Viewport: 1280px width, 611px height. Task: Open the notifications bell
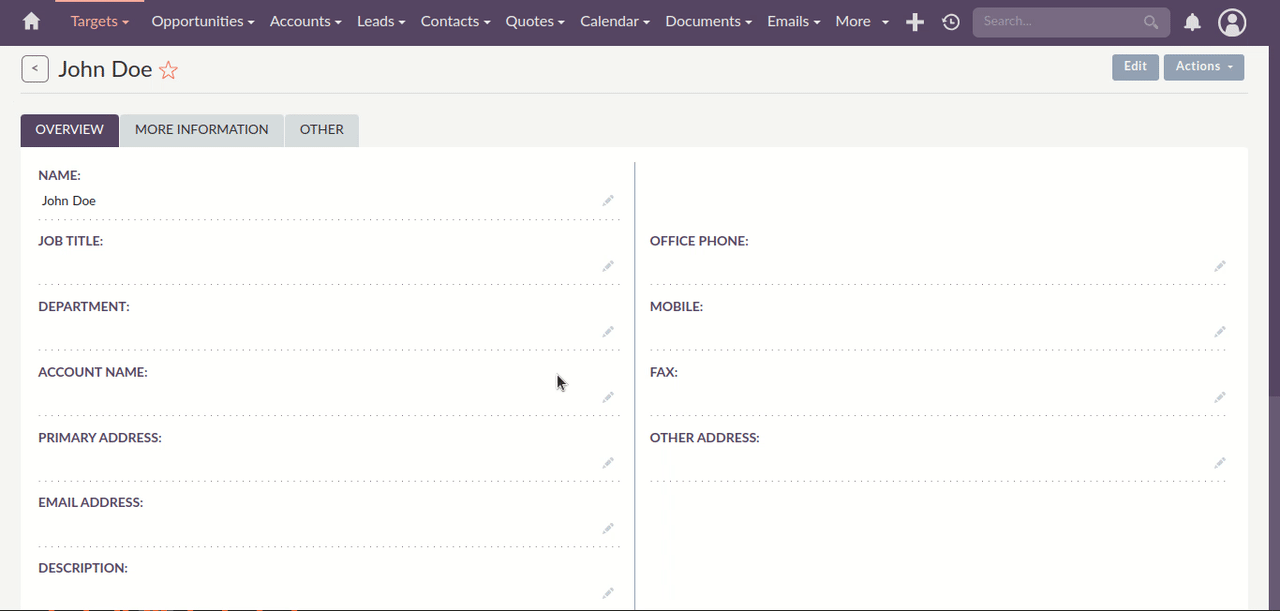pos(1192,22)
